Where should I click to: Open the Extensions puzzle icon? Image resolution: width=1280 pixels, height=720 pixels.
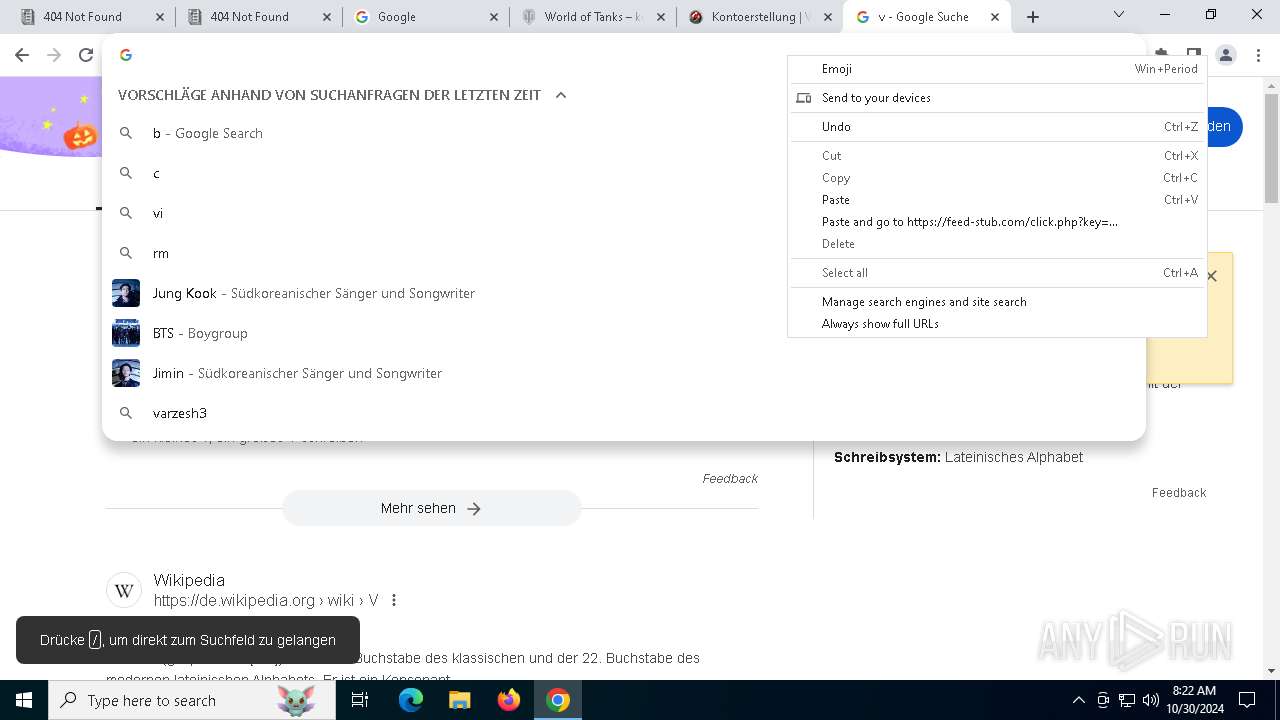pos(1161,54)
